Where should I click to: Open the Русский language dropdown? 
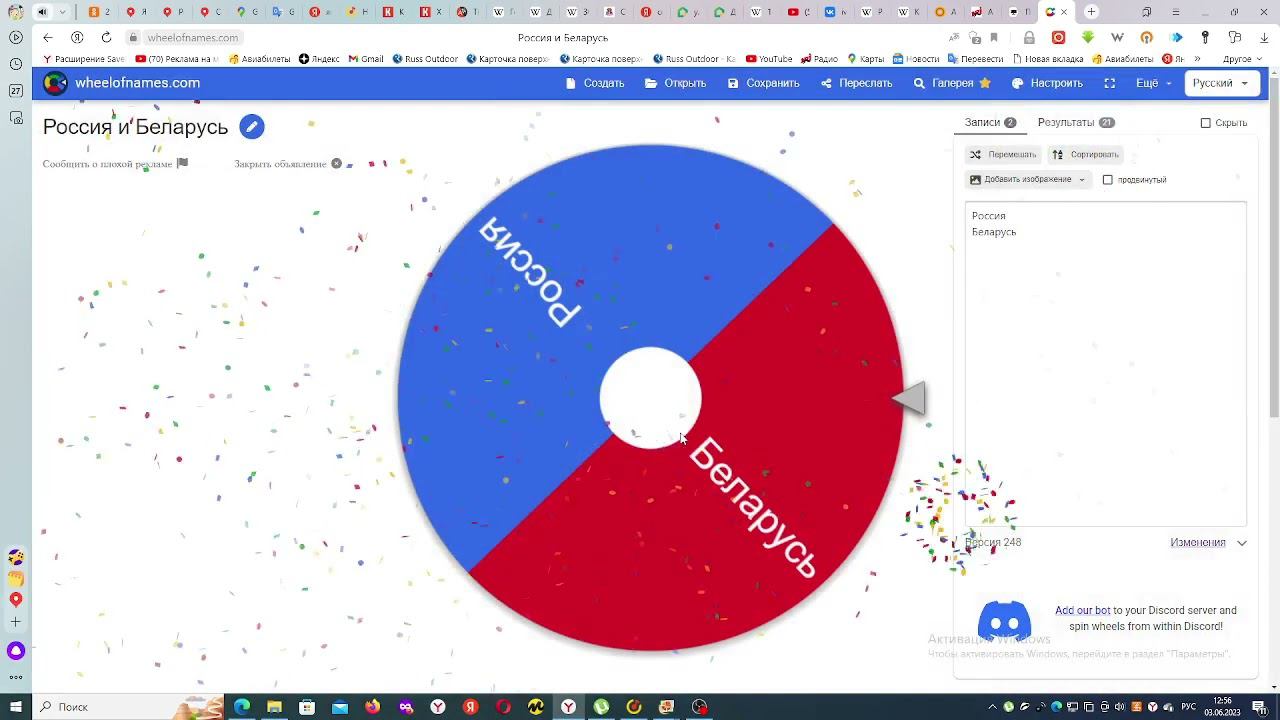(1220, 83)
